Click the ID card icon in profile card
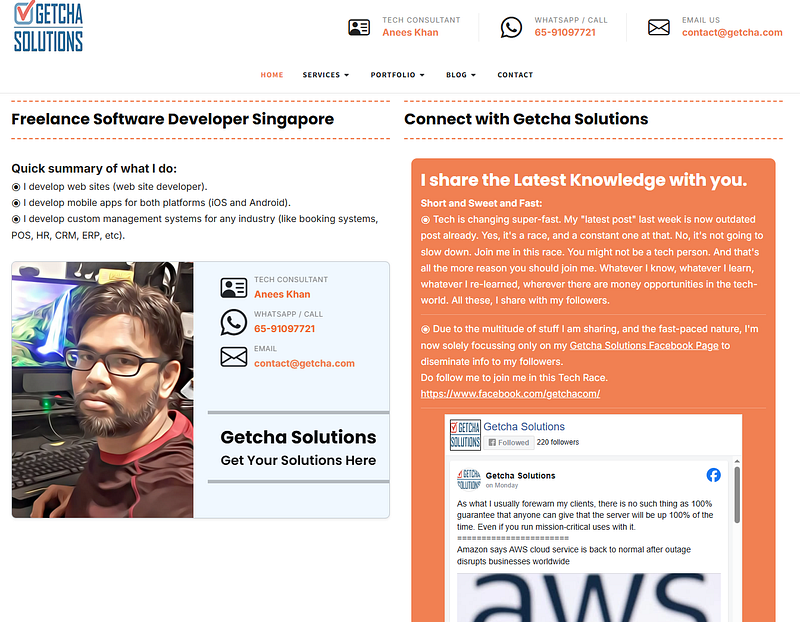Viewport: 800px width, 622px height. click(x=233, y=288)
